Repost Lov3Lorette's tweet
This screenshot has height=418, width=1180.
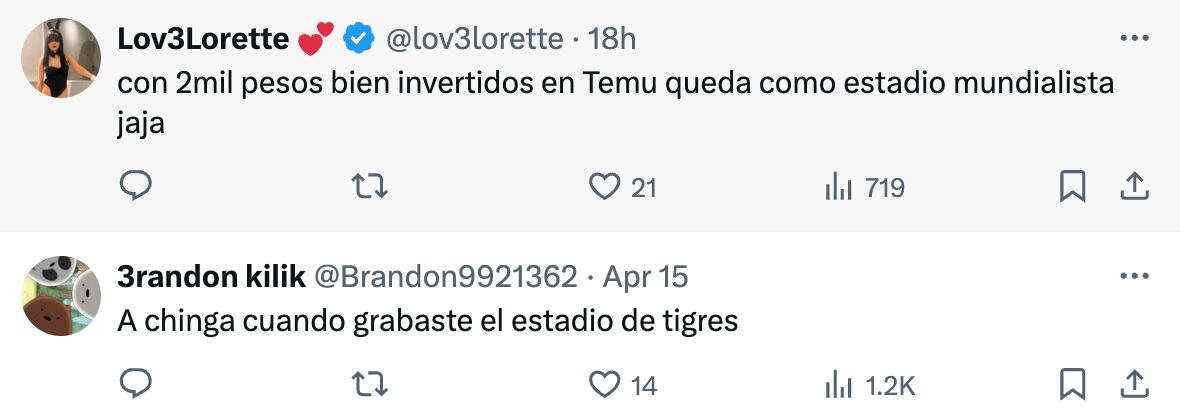370,186
